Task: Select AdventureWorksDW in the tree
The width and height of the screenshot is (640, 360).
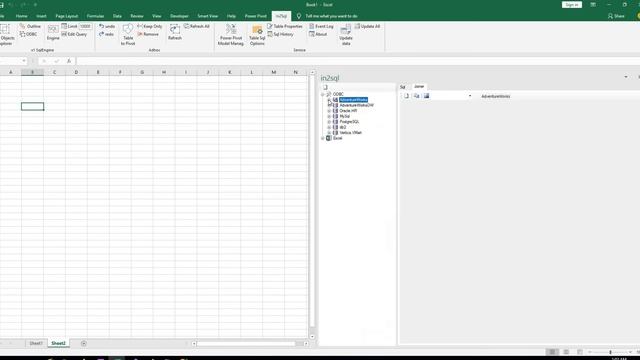Action: click(356, 105)
